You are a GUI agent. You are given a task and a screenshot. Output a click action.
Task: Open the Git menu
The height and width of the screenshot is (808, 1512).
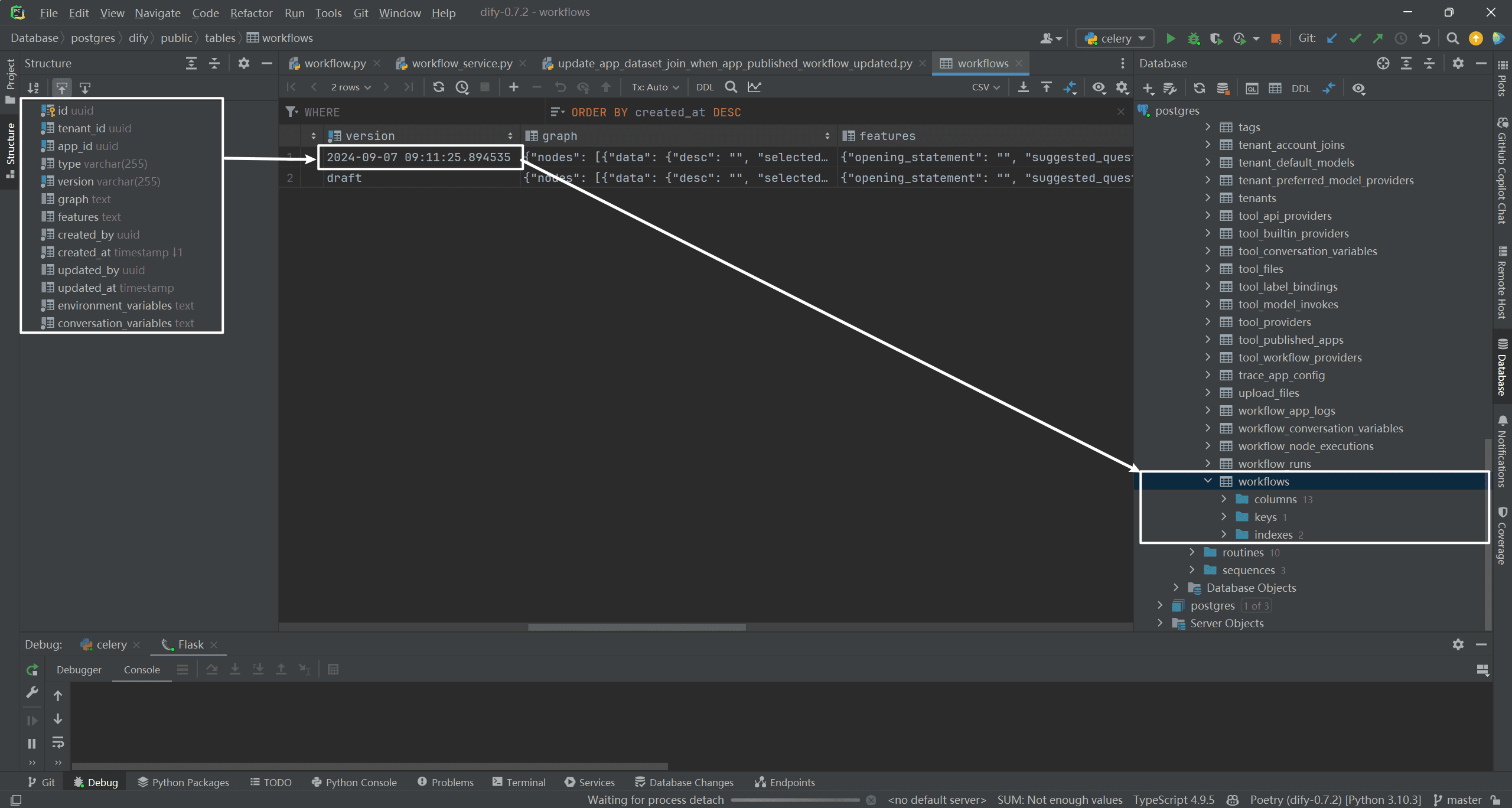click(361, 12)
